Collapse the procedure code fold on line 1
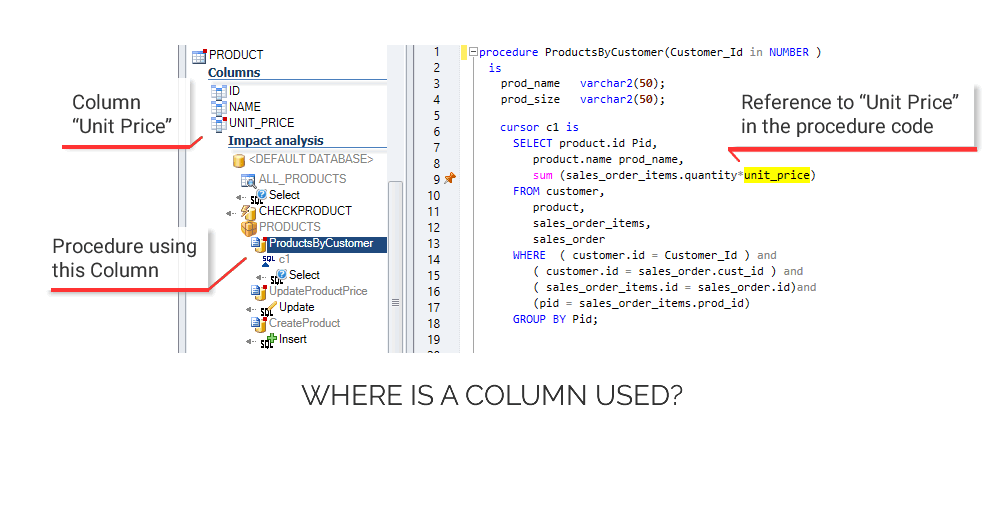This screenshot has width=1000, height=530. tap(473, 52)
